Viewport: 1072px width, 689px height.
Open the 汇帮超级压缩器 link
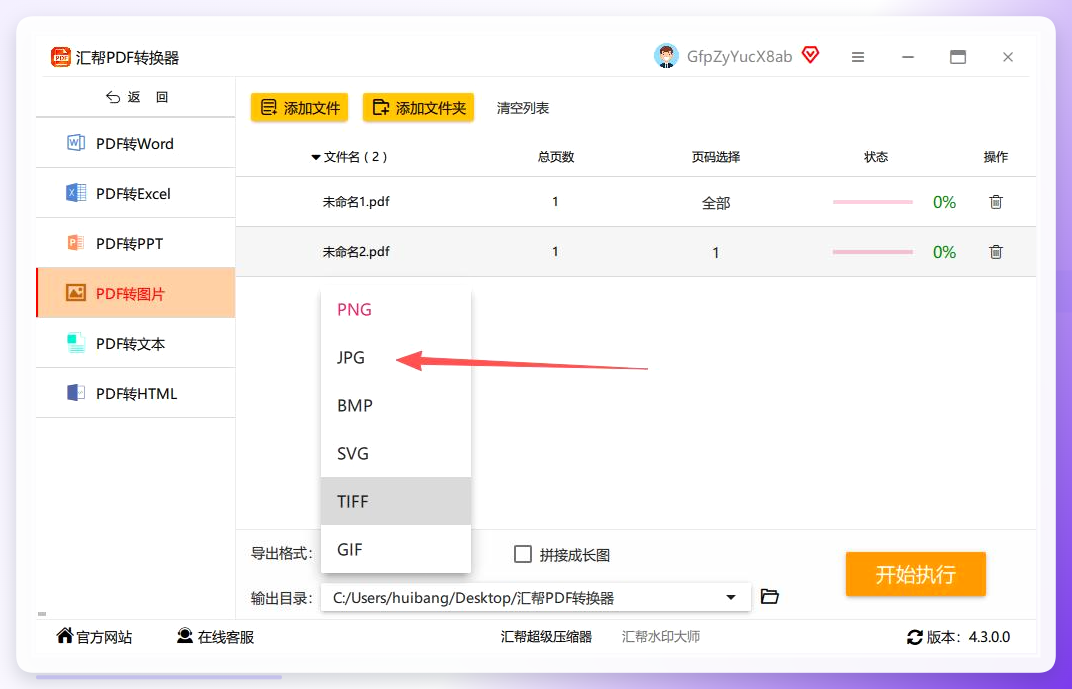coord(546,636)
